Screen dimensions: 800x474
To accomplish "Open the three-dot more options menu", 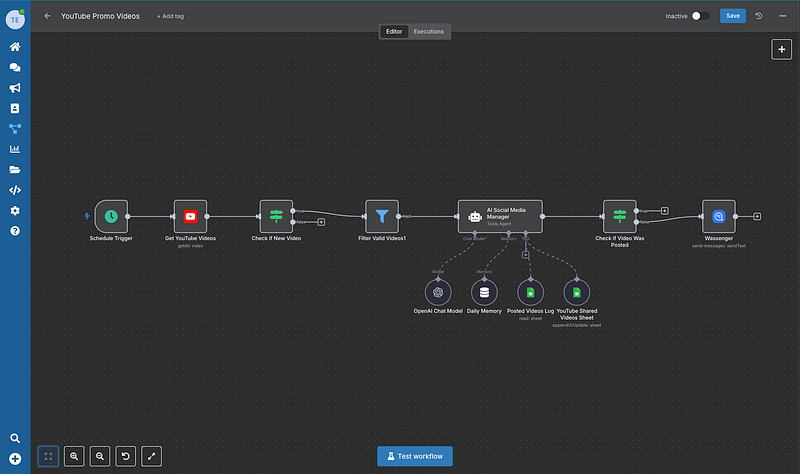I will (x=782, y=16).
